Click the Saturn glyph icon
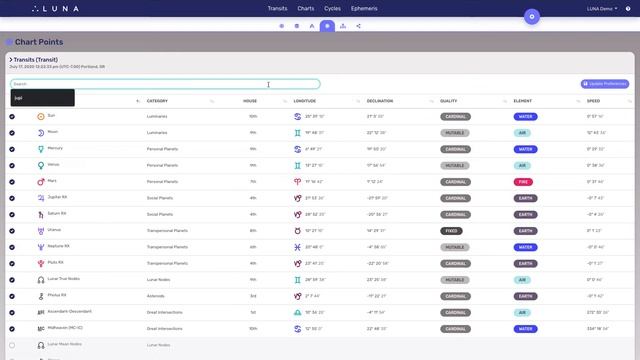 coord(41,215)
